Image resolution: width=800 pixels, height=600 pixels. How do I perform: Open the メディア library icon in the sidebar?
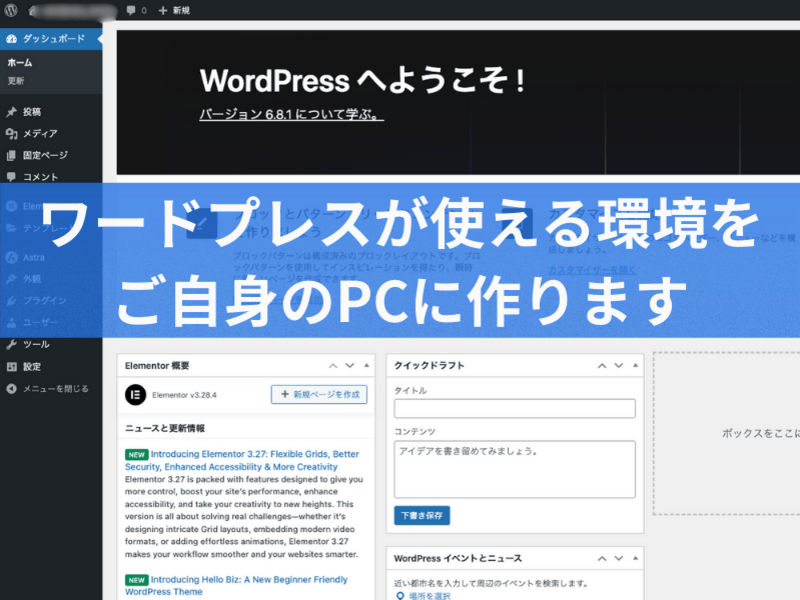[11, 134]
